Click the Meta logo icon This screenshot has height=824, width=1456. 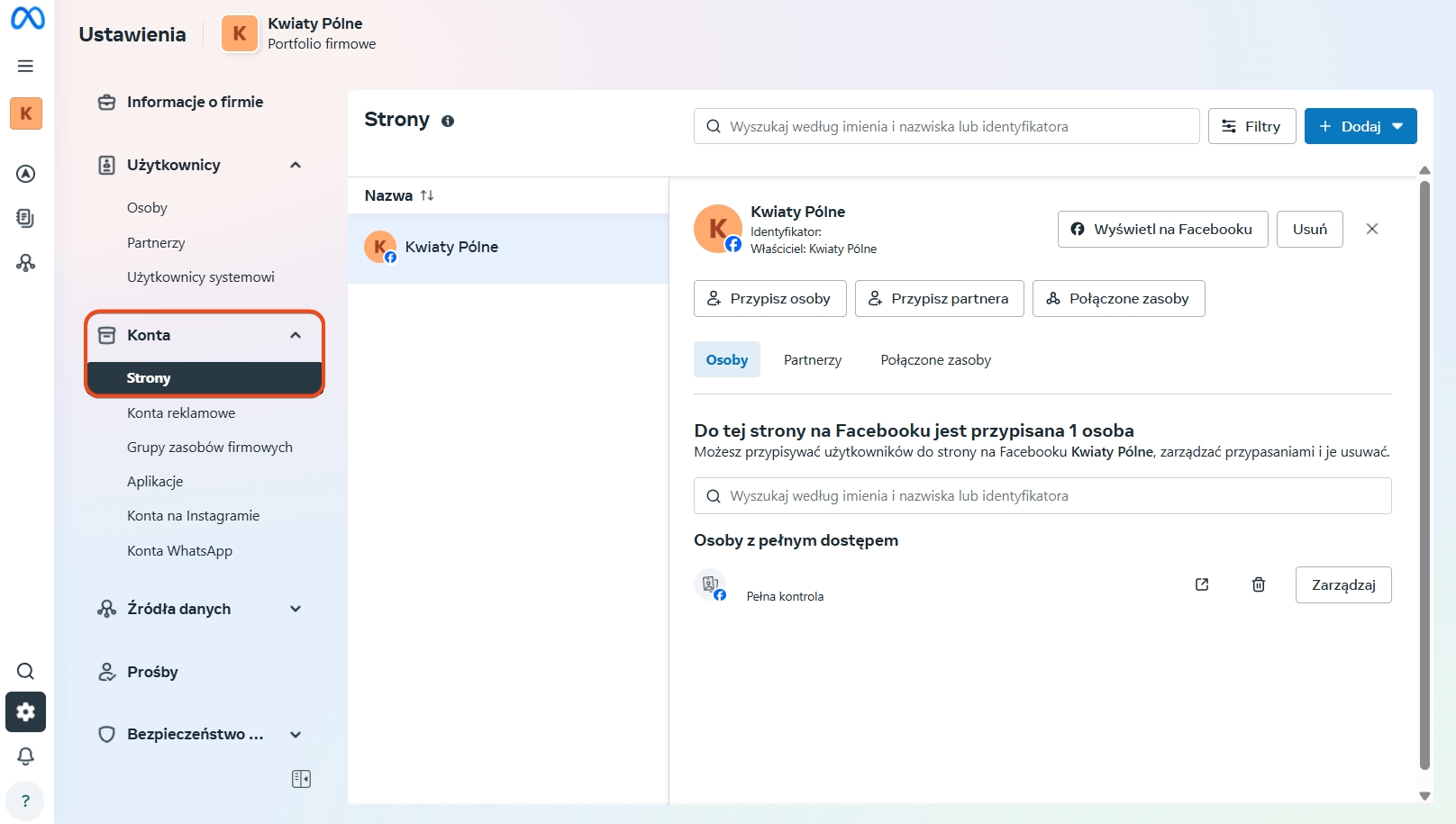tap(27, 18)
